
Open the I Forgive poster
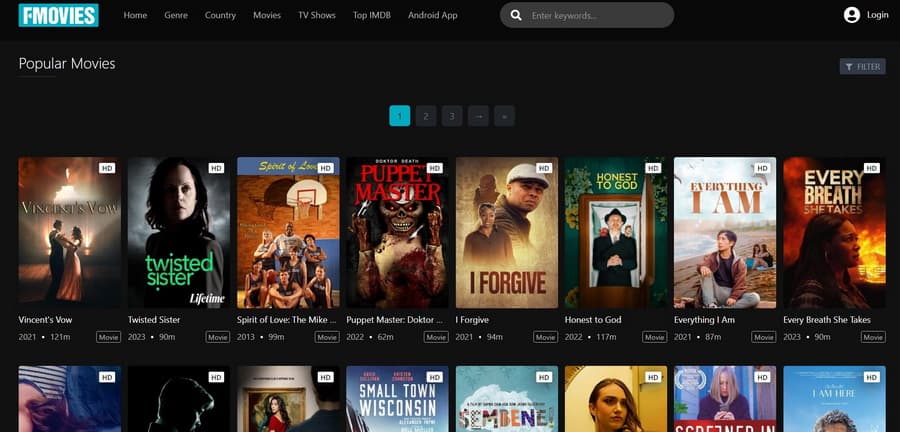pyautogui.click(x=507, y=233)
